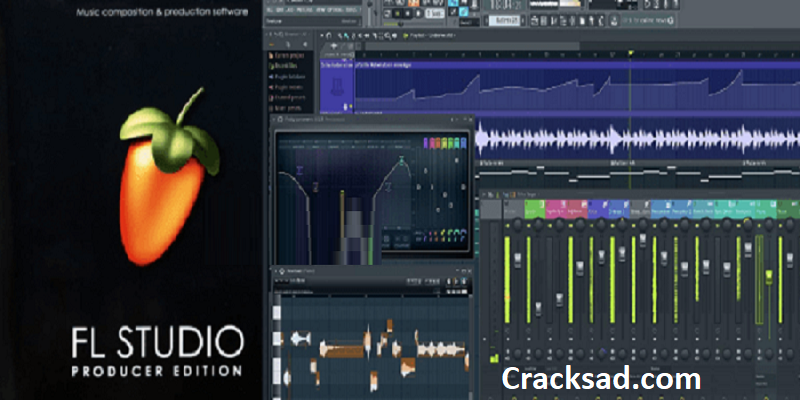Click the Master track volume fader
This screenshot has width=800, height=400.
517,260
